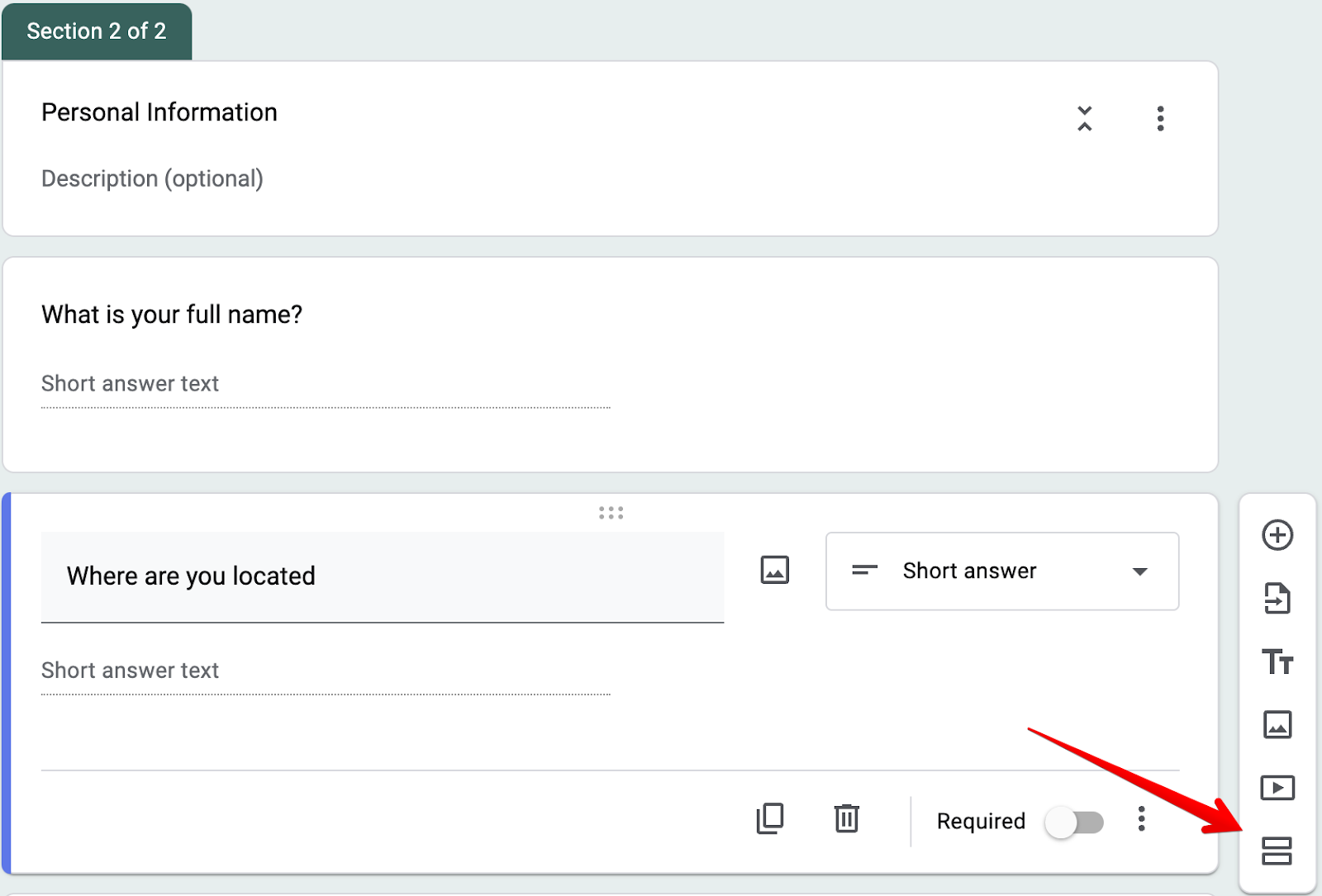Select the What is your full name question

tap(171, 314)
